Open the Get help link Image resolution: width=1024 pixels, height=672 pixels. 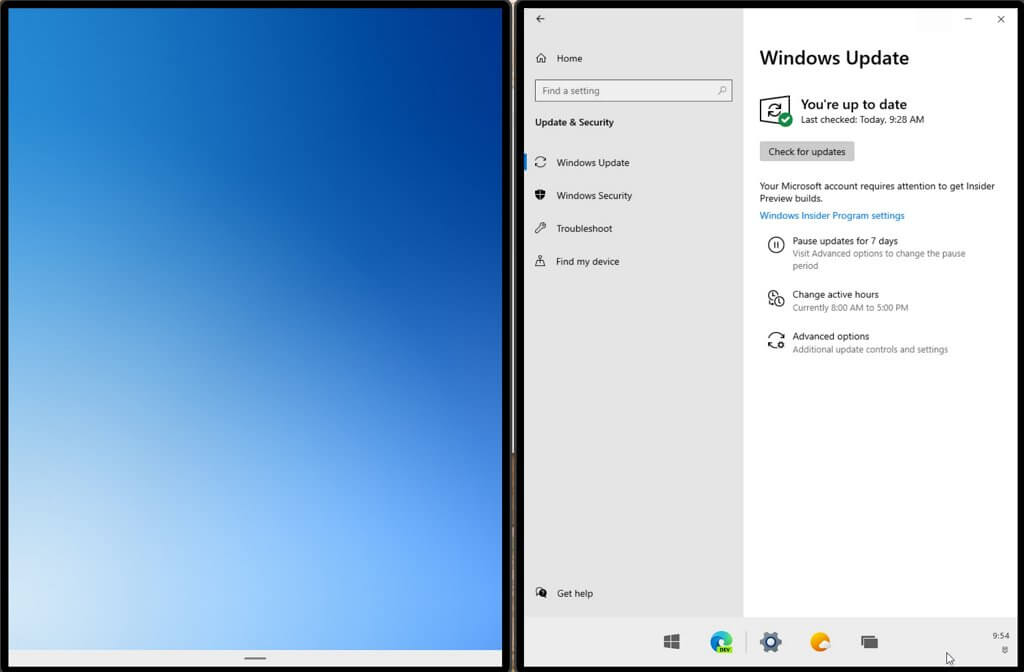click(x=575, y=593)
